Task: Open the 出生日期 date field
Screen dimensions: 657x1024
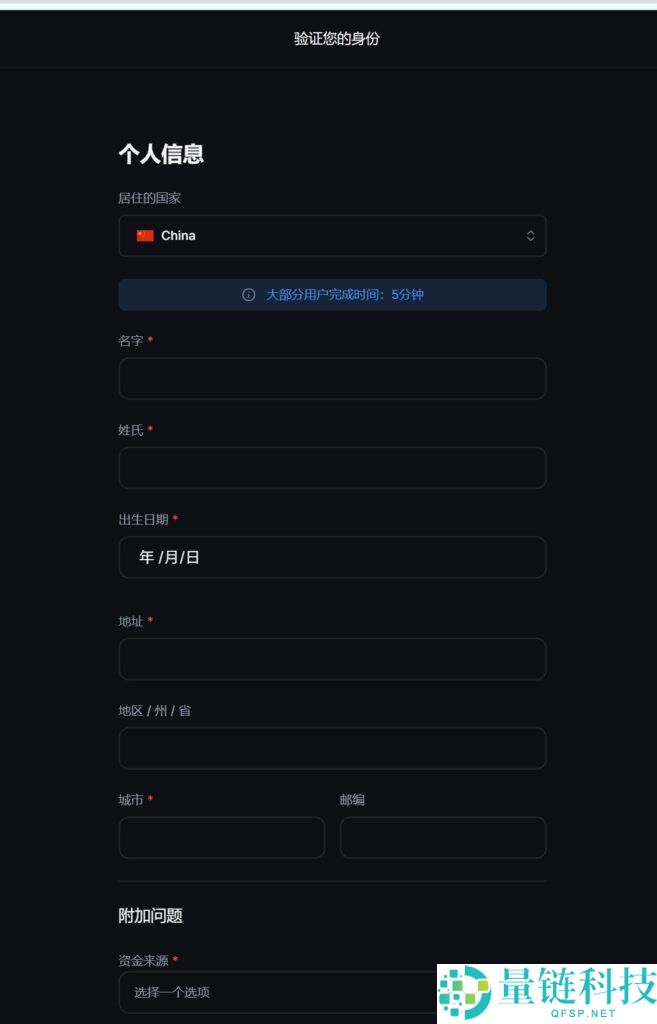Action: [x=332, y=557]
